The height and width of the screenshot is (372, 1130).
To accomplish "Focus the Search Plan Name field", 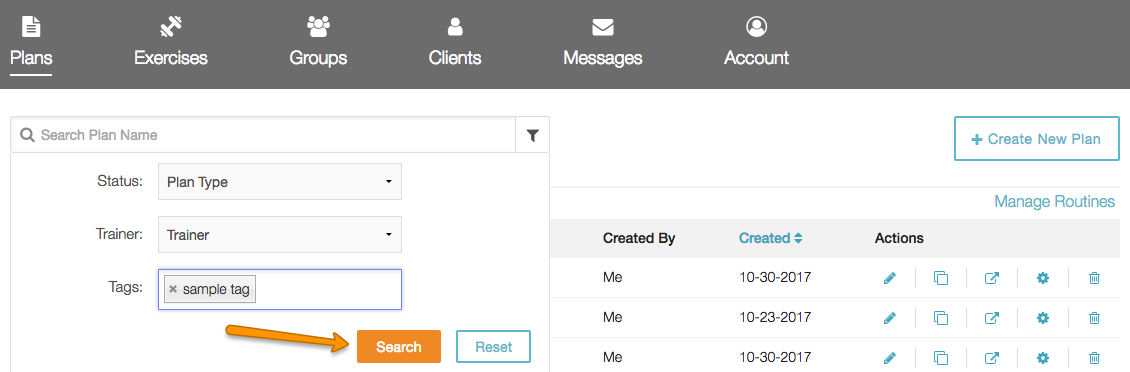I will [x=264, y=135].
